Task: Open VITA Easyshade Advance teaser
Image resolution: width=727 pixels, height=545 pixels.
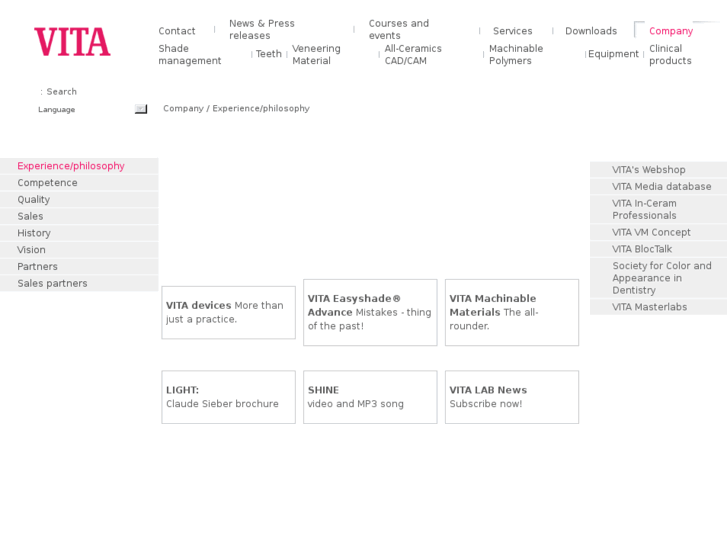Action: pos(370,312)
